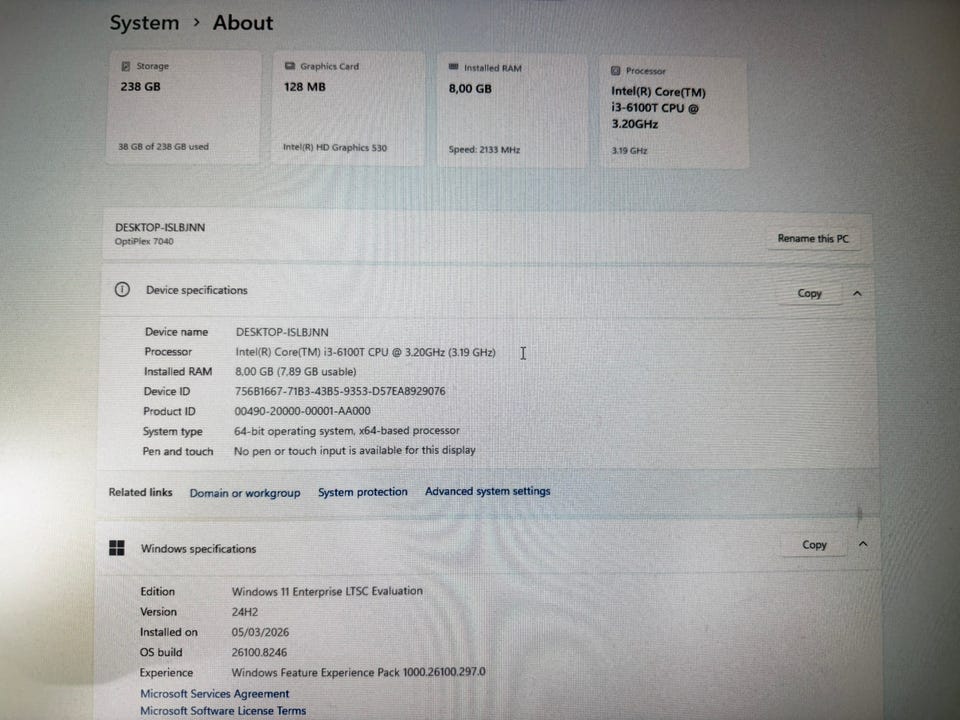Click the Processor card icon
This screenshot has height=720, width=960.
click(615, 71)
